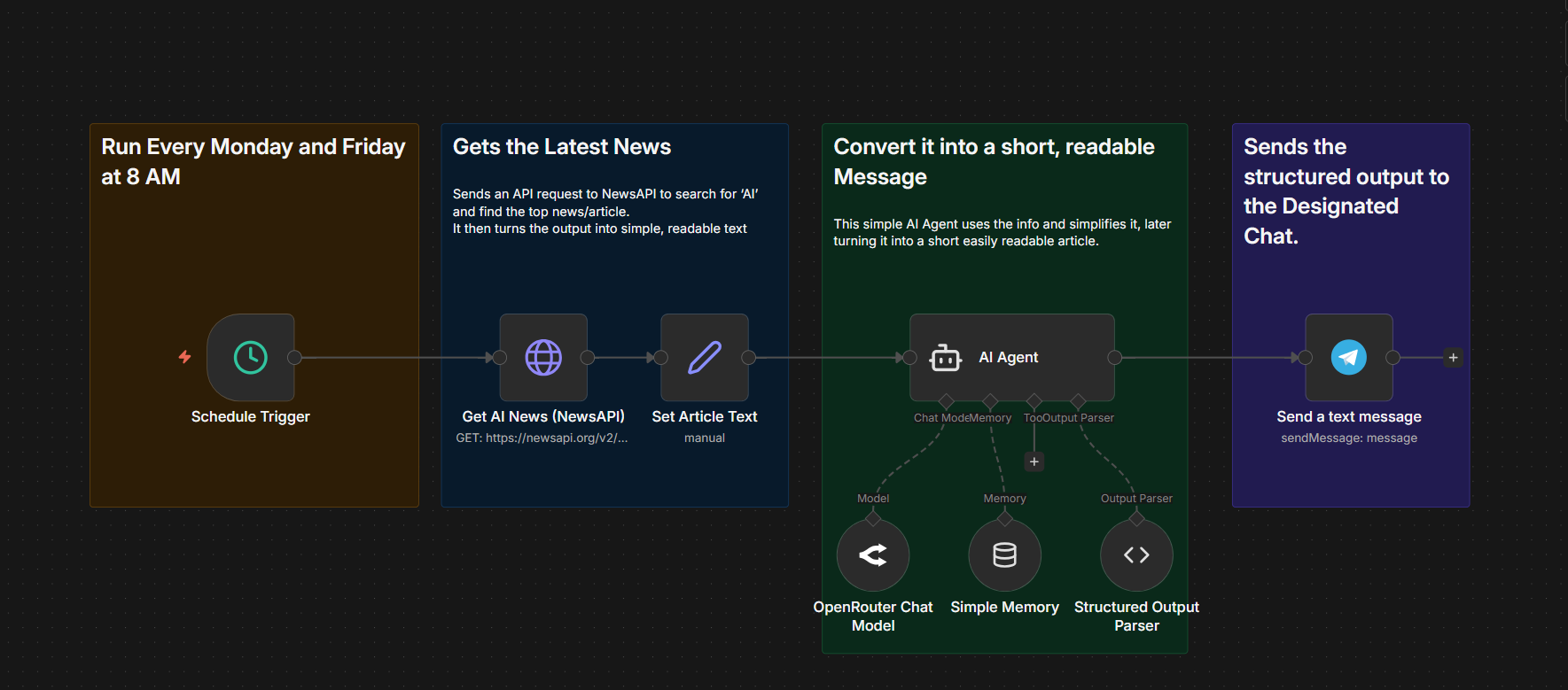Click the 'Sends an API request to NewsAPI' description
The height and width of the screenshot is (690, 1568).
(x=605, y=211)
